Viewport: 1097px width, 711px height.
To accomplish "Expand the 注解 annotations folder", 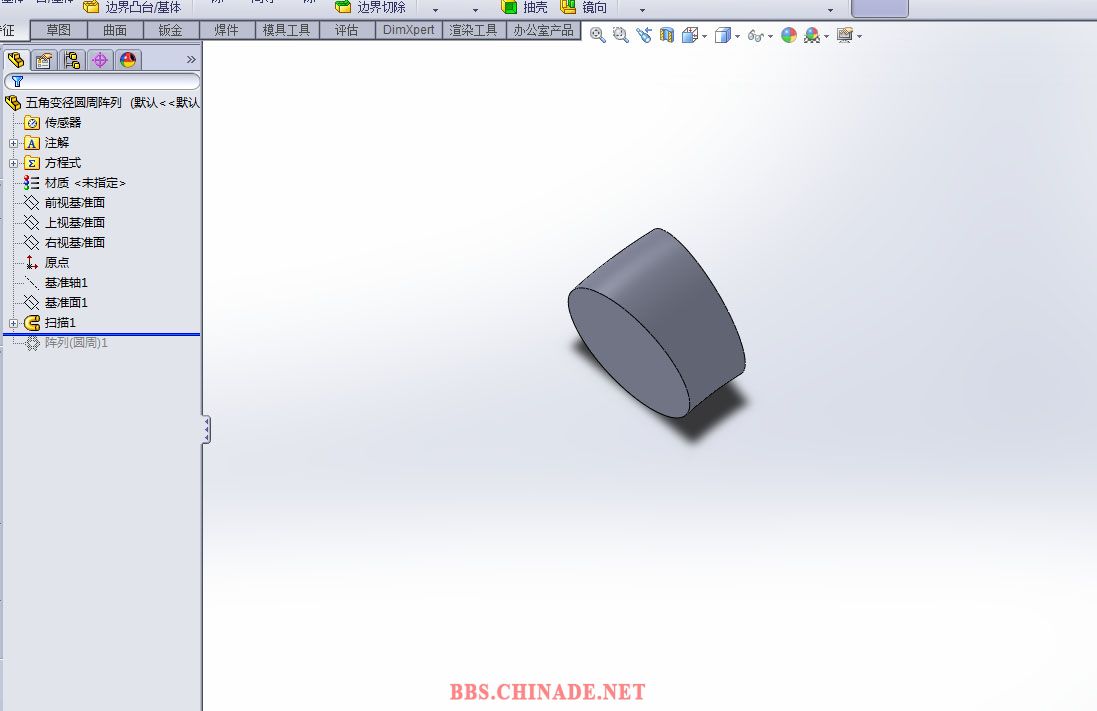I will coord(14,143).
